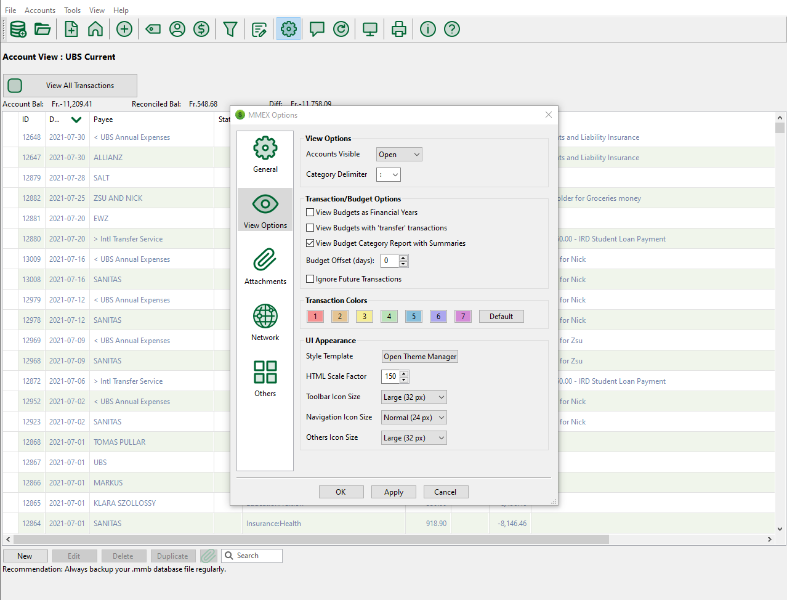Open Currency manager dollar icon
Image resolution: width=787 pixels, height=600 pixels.
coord(201,29)
